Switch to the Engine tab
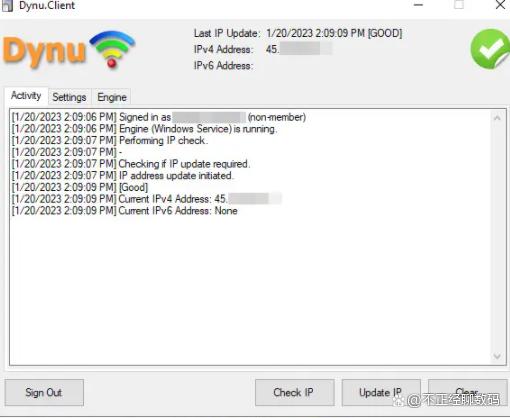Screen dimensions: 510x418 [x=112, y=97]
